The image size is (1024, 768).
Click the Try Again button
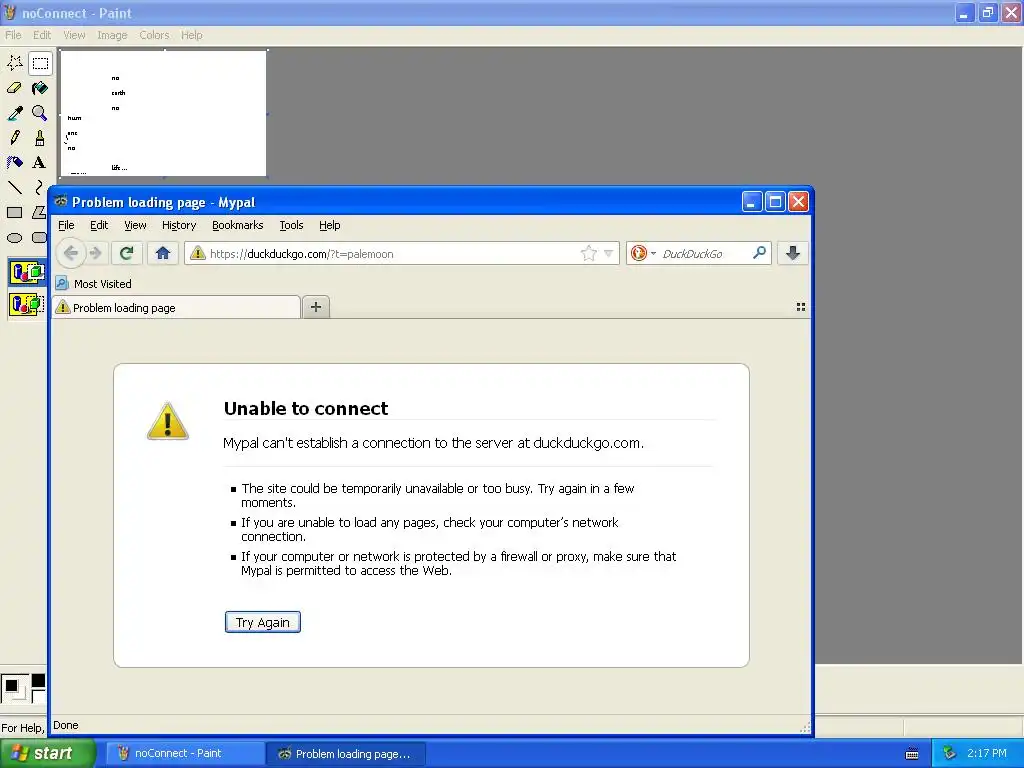pos(263,622)
